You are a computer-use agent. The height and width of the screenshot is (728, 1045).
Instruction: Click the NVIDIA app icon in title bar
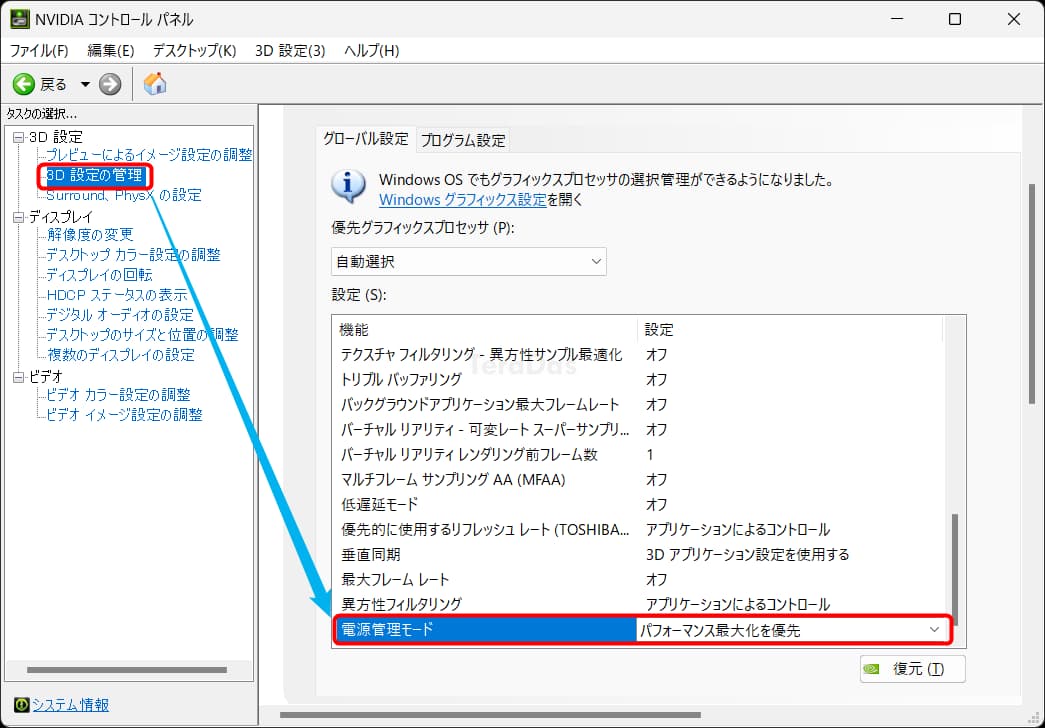click(19, 19)
